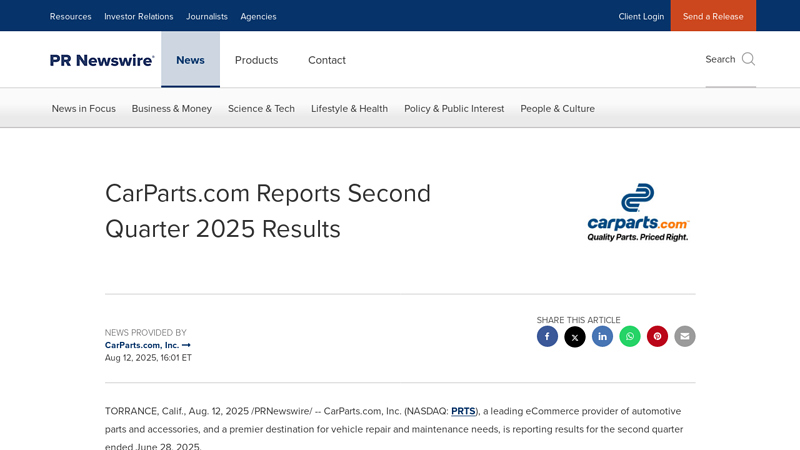Viewport: 800px width, 450px height.
Task: Click the article headline text
Action: [268, 211]
